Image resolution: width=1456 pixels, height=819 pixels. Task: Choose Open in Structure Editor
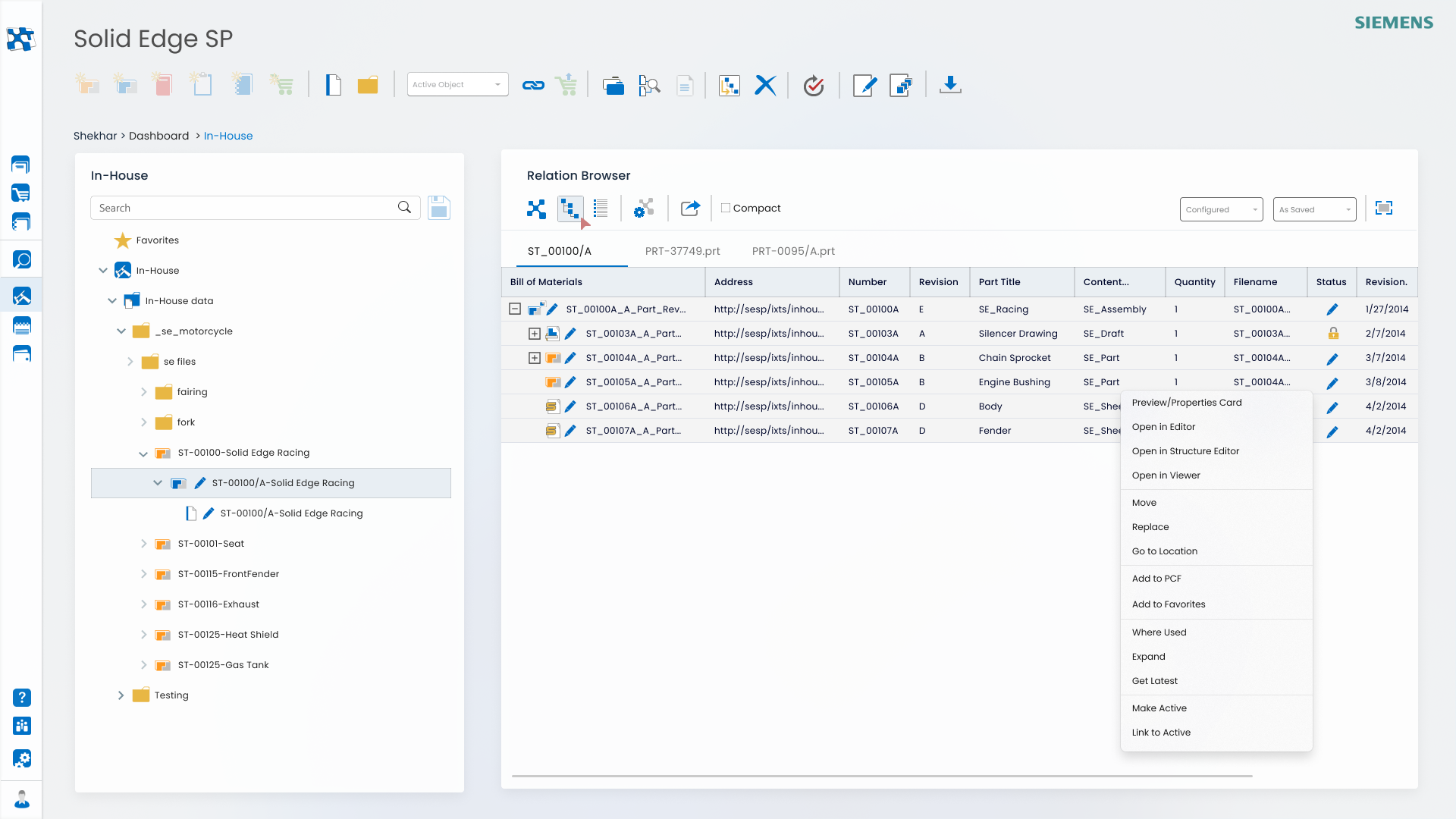click(1185, 451)
